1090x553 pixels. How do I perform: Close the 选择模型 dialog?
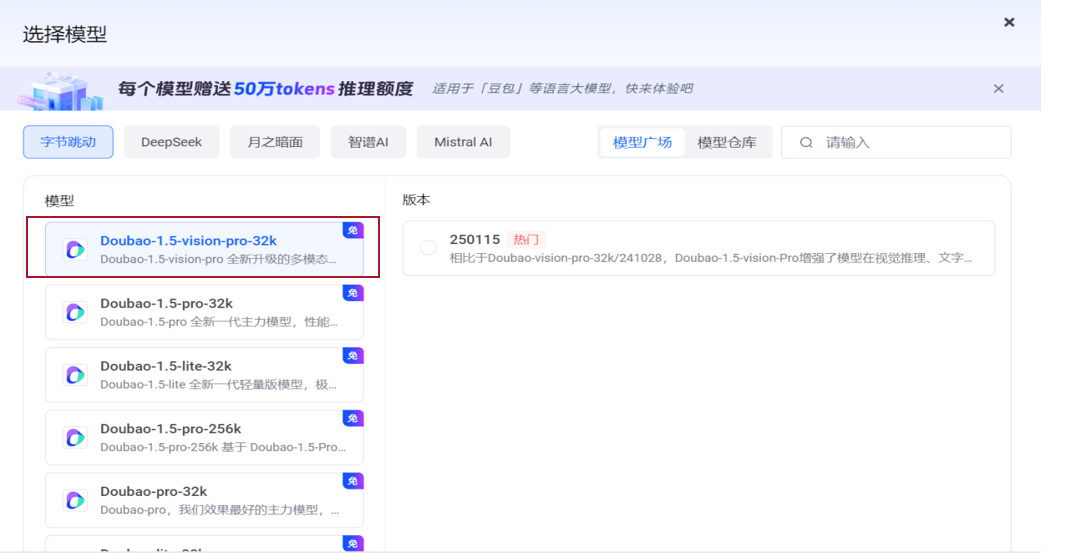click(x=1009, y=22)
